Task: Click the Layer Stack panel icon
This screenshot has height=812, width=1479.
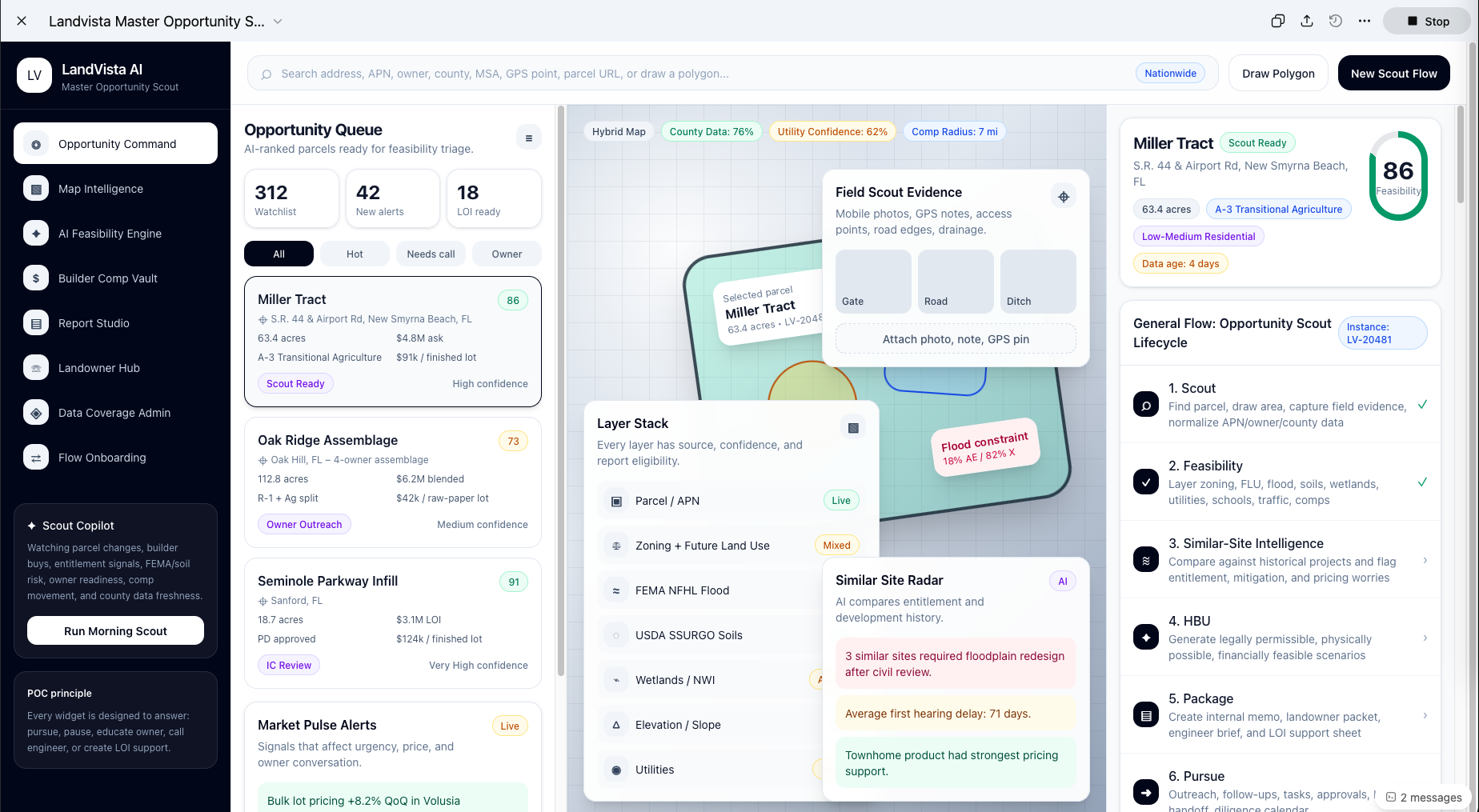Action: tap(852, 427)
